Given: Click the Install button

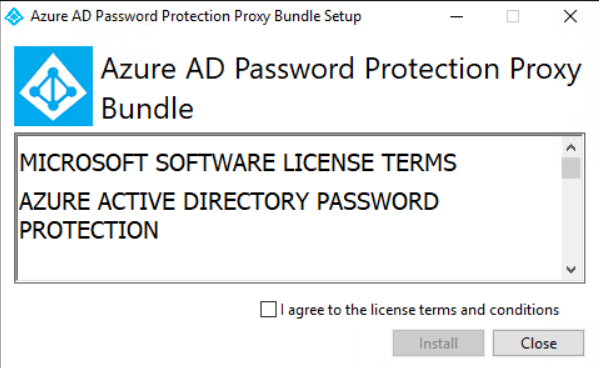Looking at the screenshot, I should click(438, 343).
